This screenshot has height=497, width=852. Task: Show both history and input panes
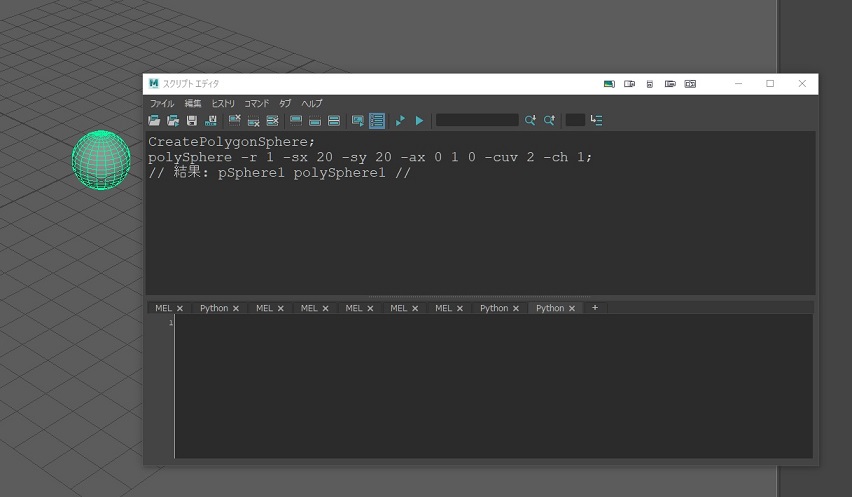click(334, 121)
